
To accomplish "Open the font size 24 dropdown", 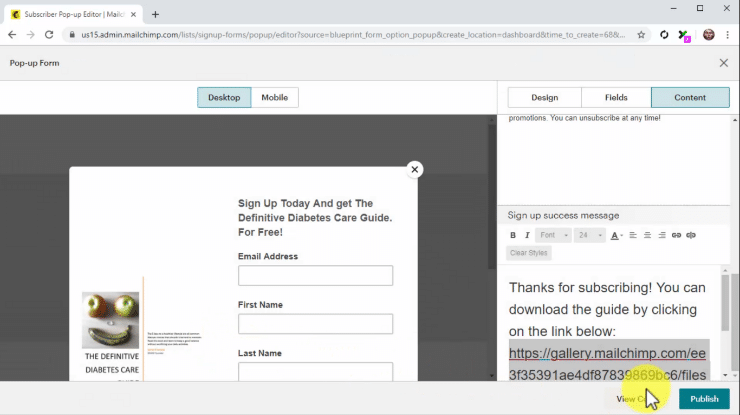I will pos(589,235).
